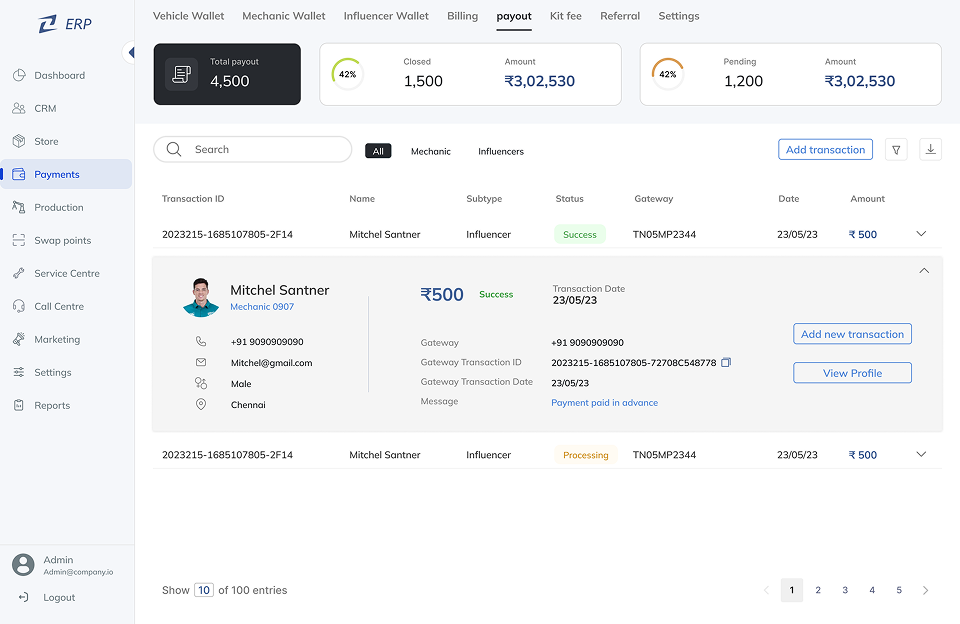
Task: Click the Add transaction button
Action: 825,150
